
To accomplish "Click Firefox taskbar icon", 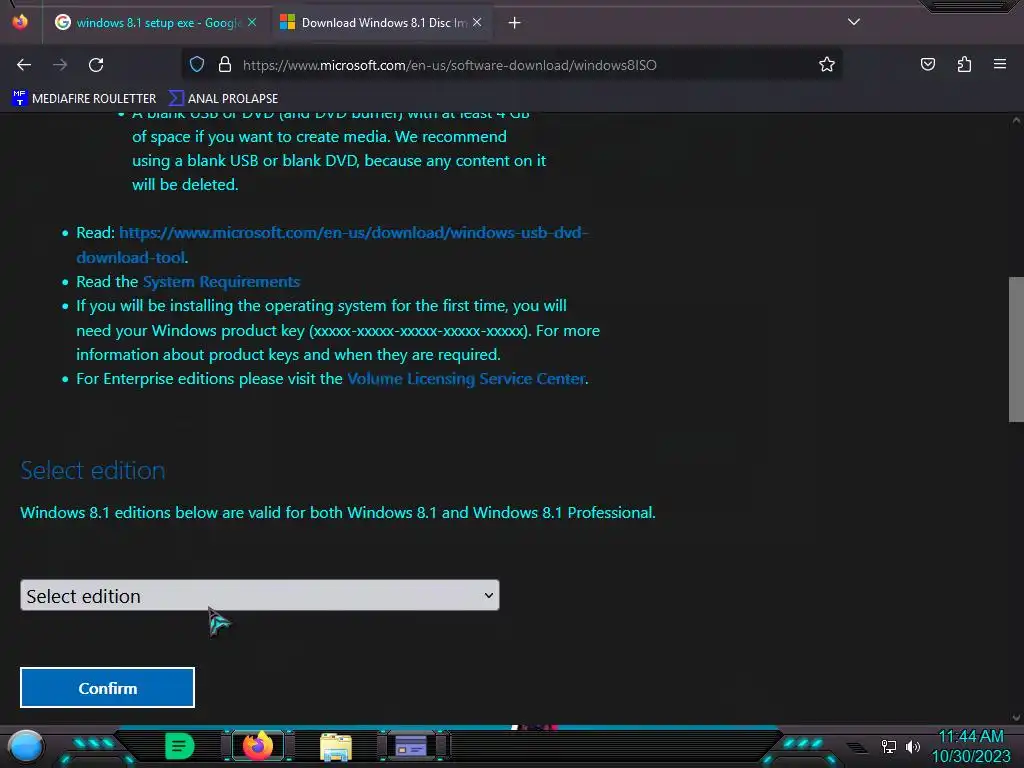I will (257, 746).
